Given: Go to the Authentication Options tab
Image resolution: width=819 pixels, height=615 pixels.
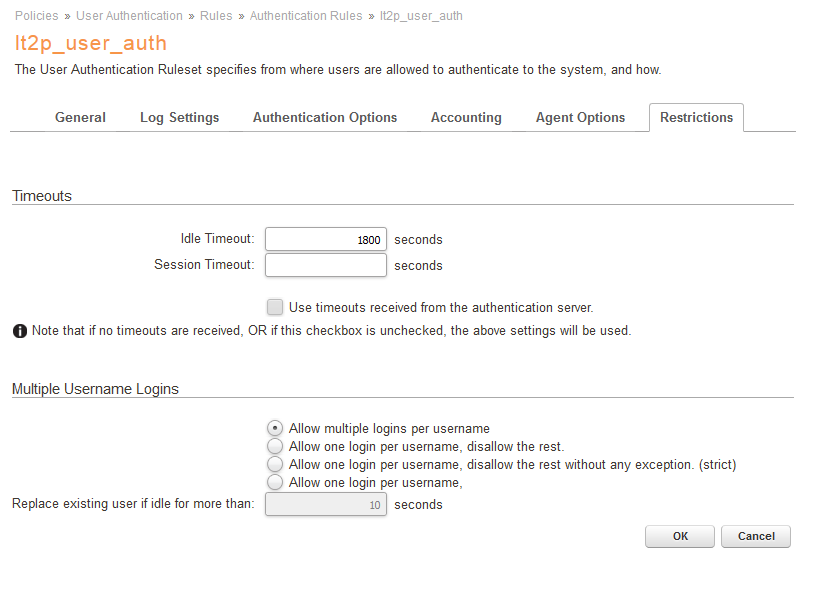Looking at the screenshot, I should pyautogui.click(x=325, y=118).
